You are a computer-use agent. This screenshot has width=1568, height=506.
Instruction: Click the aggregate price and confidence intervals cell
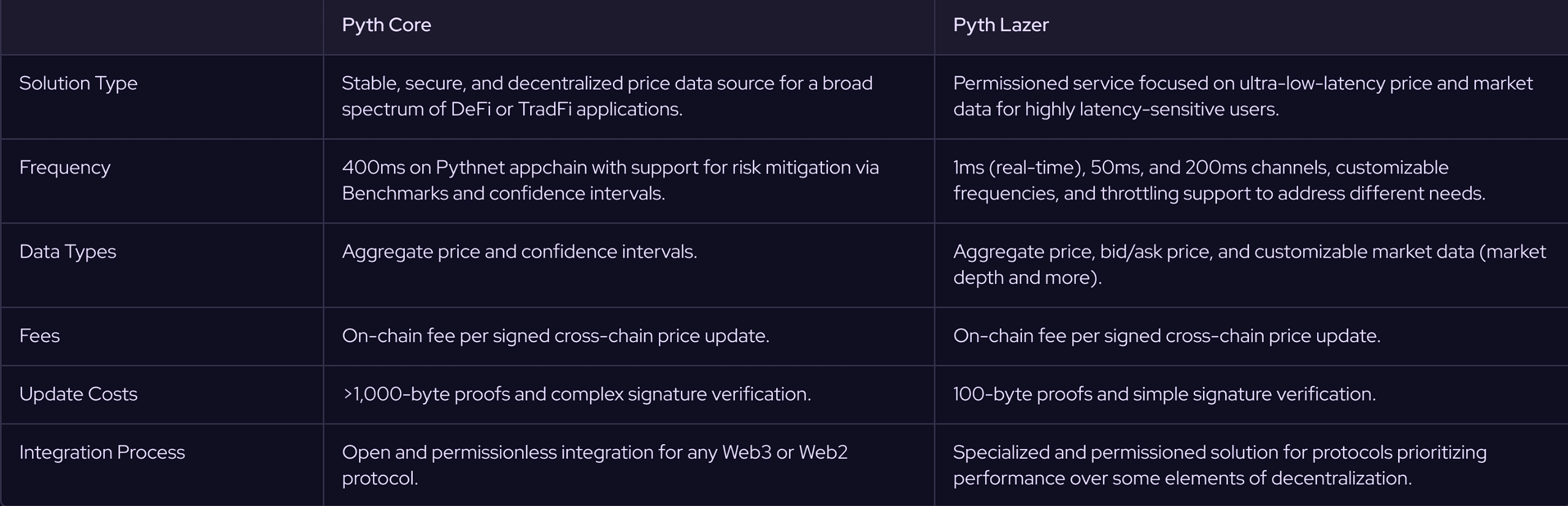tap(520, 251)
